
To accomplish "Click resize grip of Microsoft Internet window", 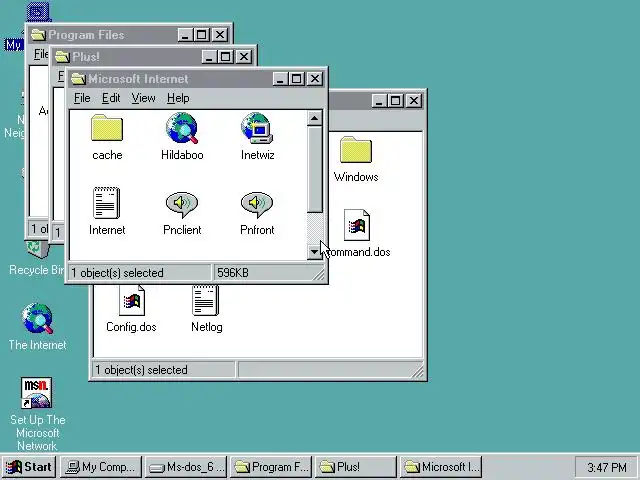I will point(319,274).
